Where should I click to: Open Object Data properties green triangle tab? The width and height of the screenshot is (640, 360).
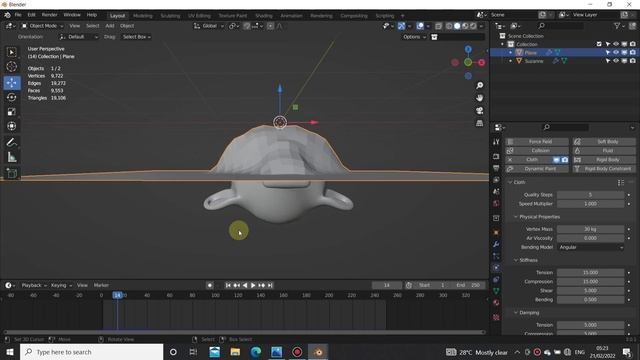point(496,291)
